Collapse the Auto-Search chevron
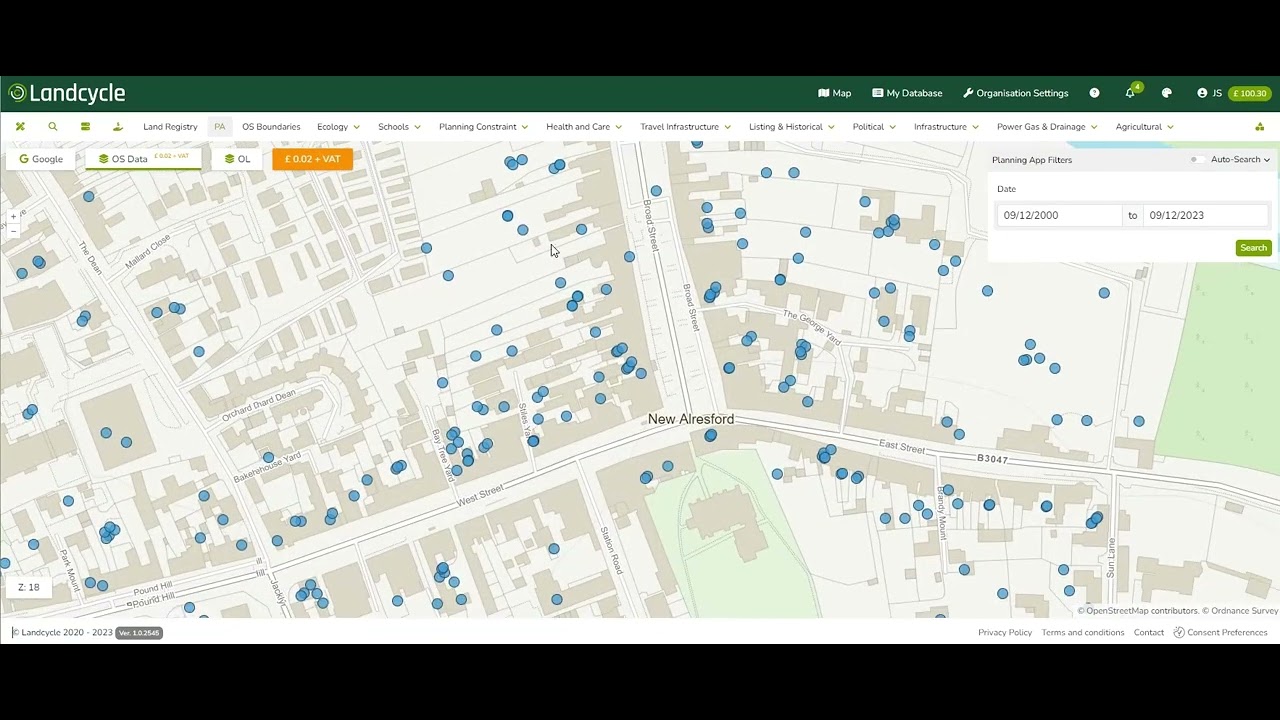 (x=1267, y=160)
